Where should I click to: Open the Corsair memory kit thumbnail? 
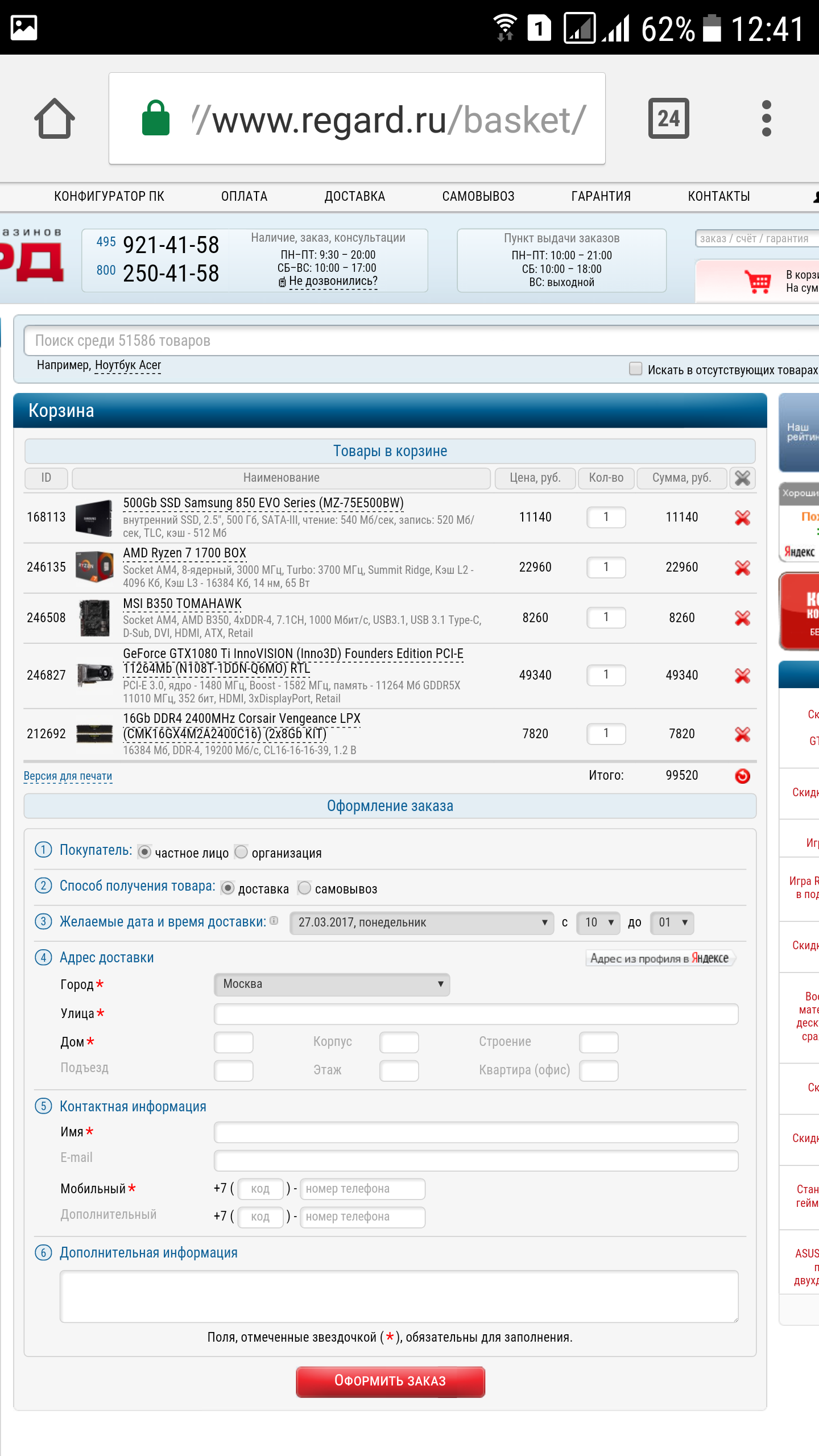pyautogui.click(x=94, y=734)
